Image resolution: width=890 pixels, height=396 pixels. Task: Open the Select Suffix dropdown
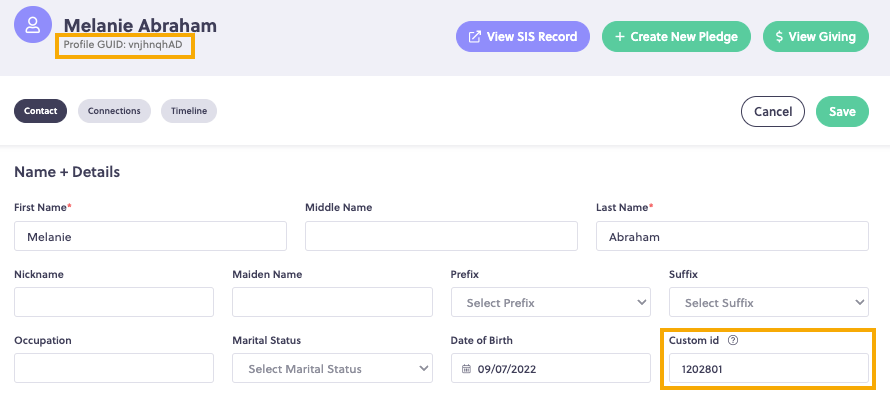[x=769, y=302]
